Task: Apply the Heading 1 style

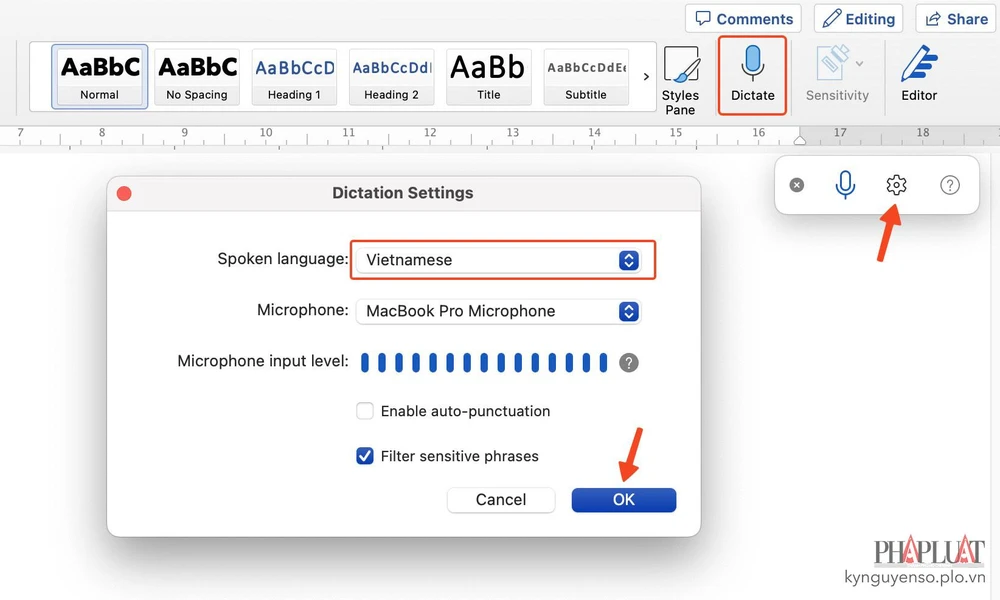Action: point(294,76)
